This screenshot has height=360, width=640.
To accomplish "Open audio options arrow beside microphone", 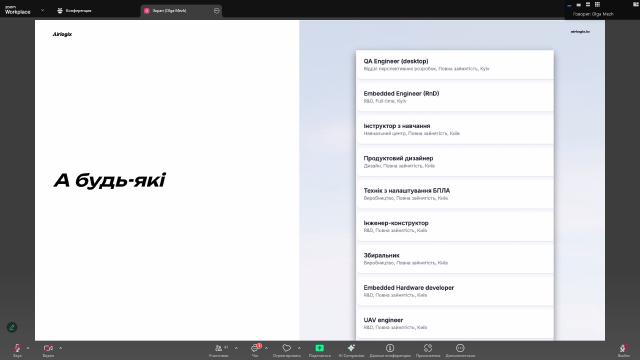I will click(x=28, y=348).
